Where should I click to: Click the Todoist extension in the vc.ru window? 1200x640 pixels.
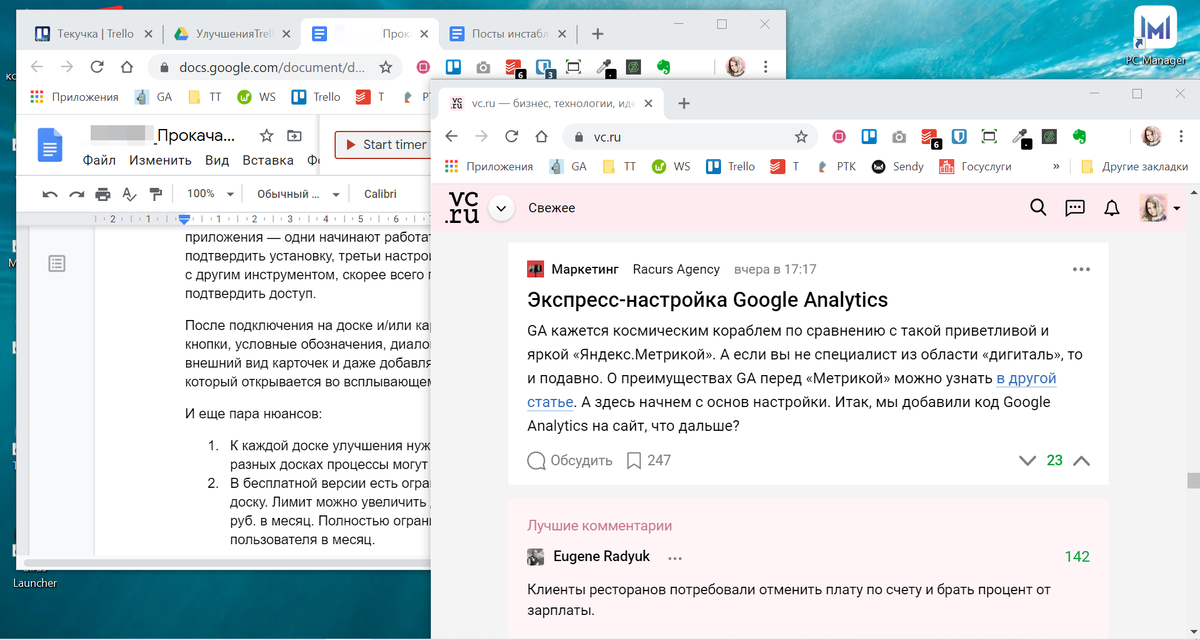929,137
